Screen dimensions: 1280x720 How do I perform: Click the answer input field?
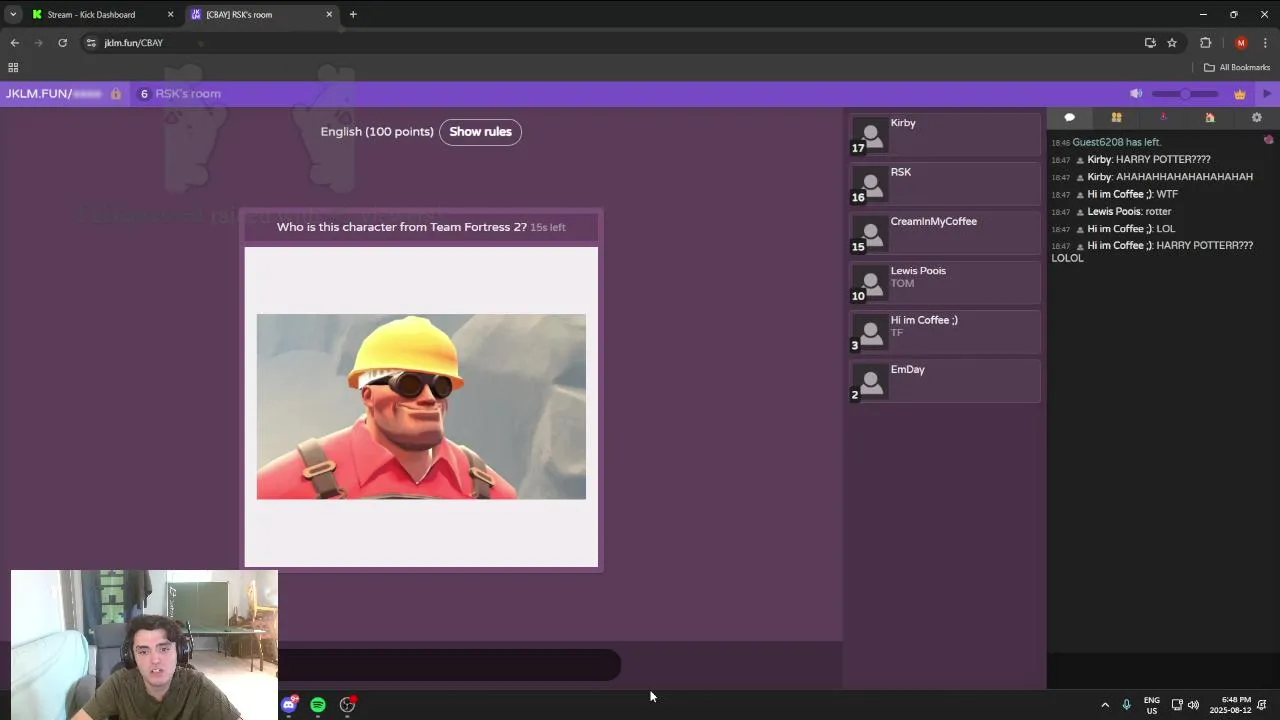449,665
